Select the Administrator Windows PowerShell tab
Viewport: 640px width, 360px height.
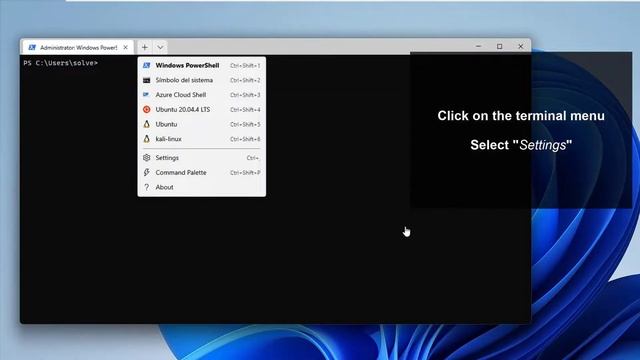78,47
